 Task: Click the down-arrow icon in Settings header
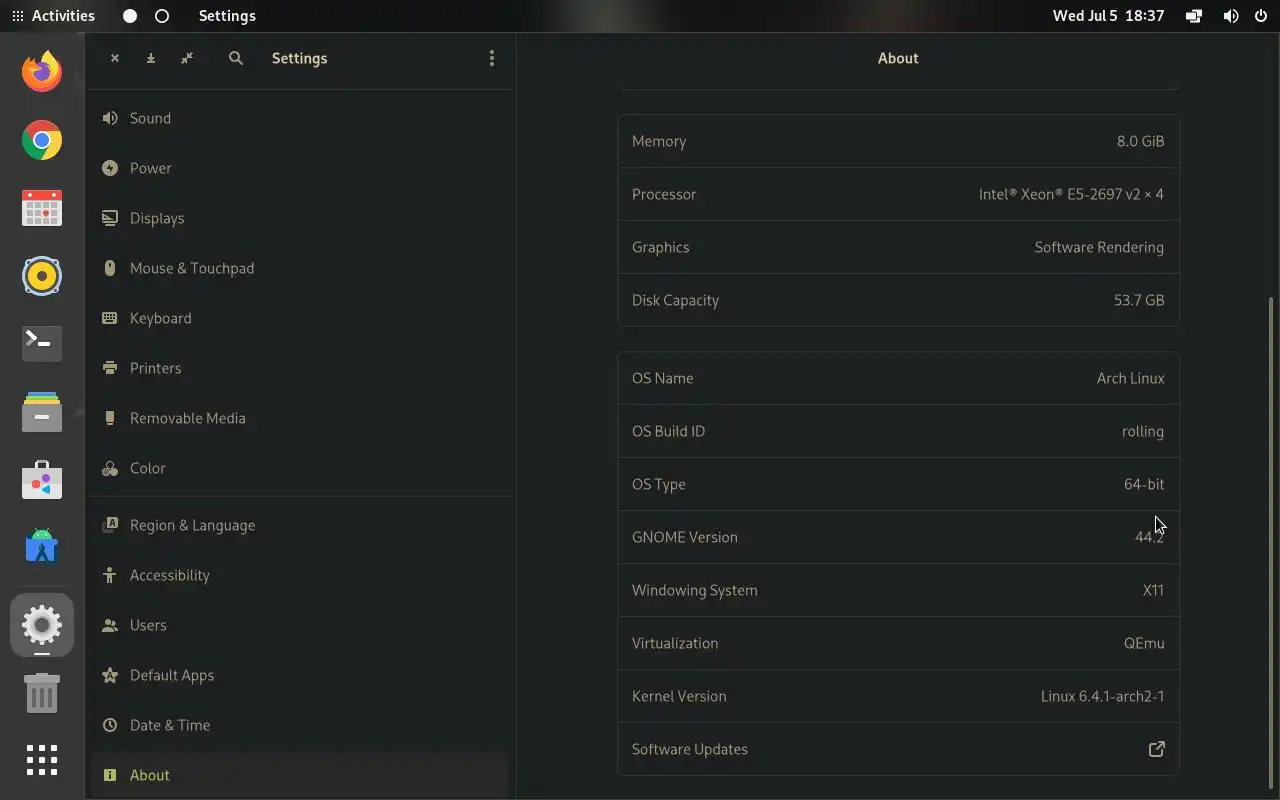[x=151, y=58]
